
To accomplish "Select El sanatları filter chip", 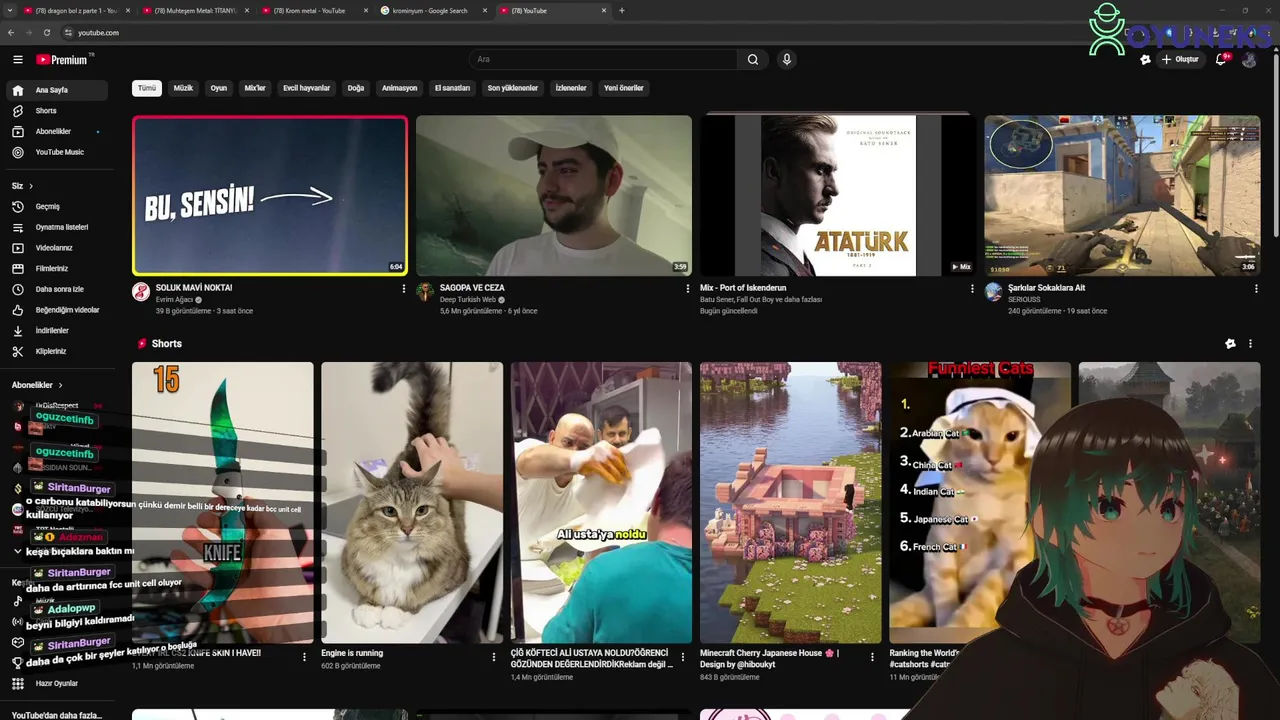I will 452,88.
